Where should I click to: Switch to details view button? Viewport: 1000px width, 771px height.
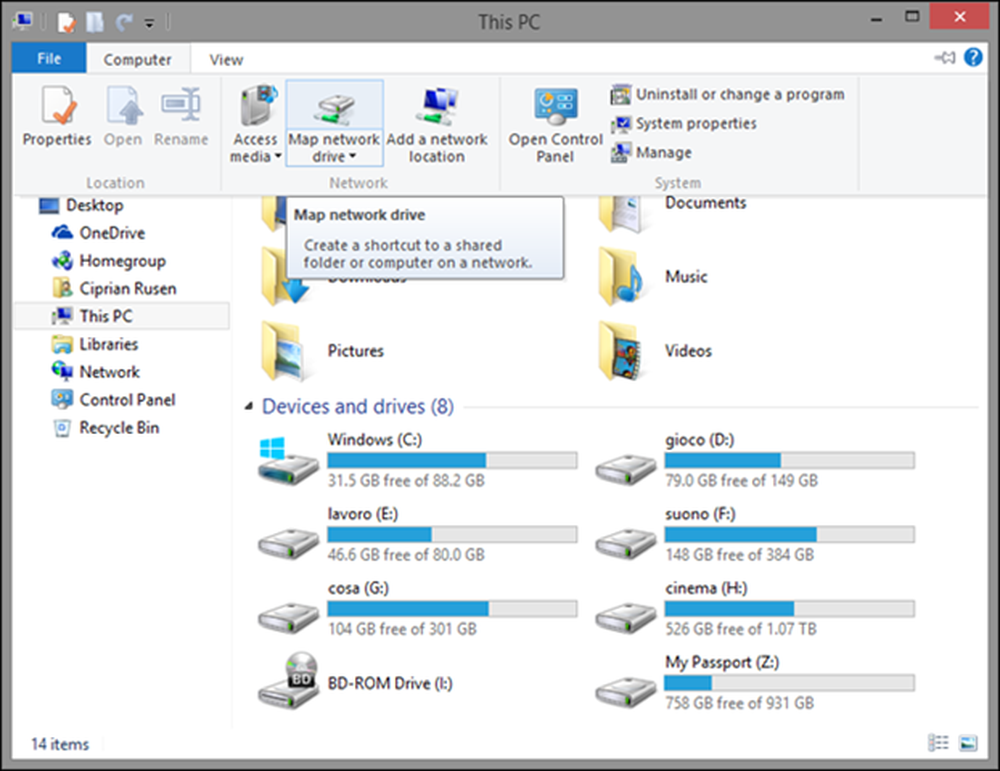938,743
